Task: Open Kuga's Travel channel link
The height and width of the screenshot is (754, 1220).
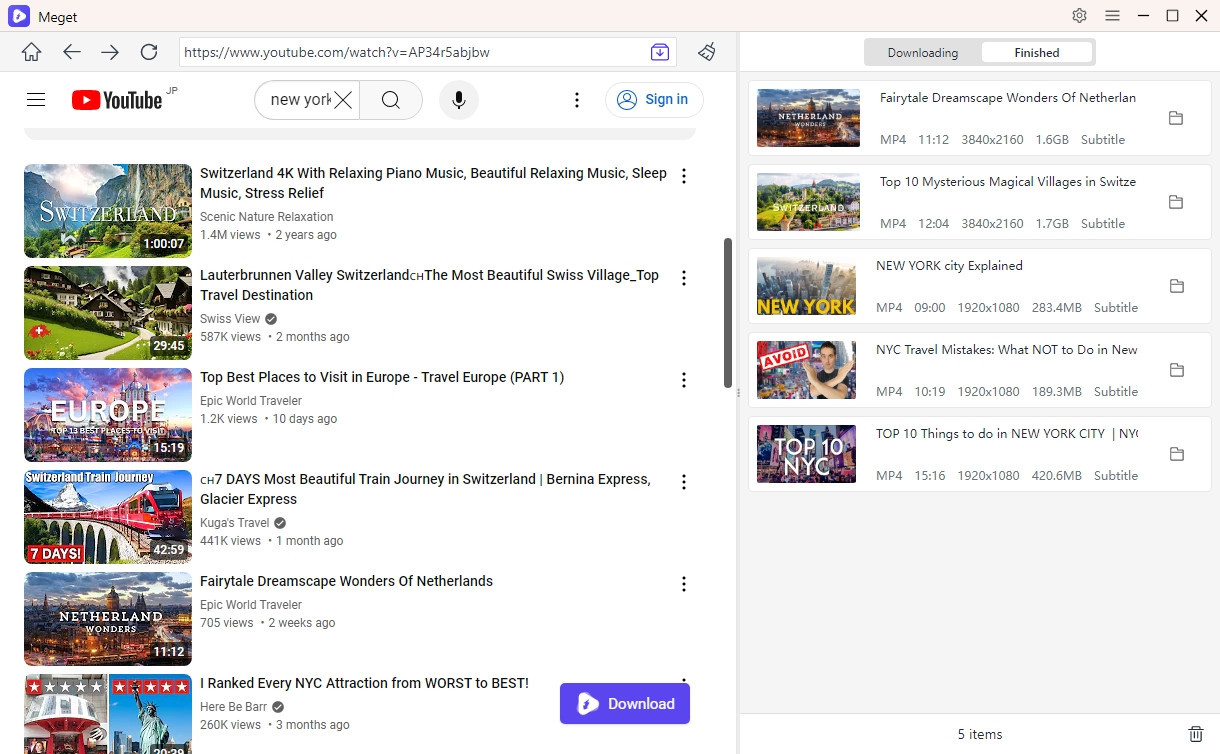Action: [234, 523]
